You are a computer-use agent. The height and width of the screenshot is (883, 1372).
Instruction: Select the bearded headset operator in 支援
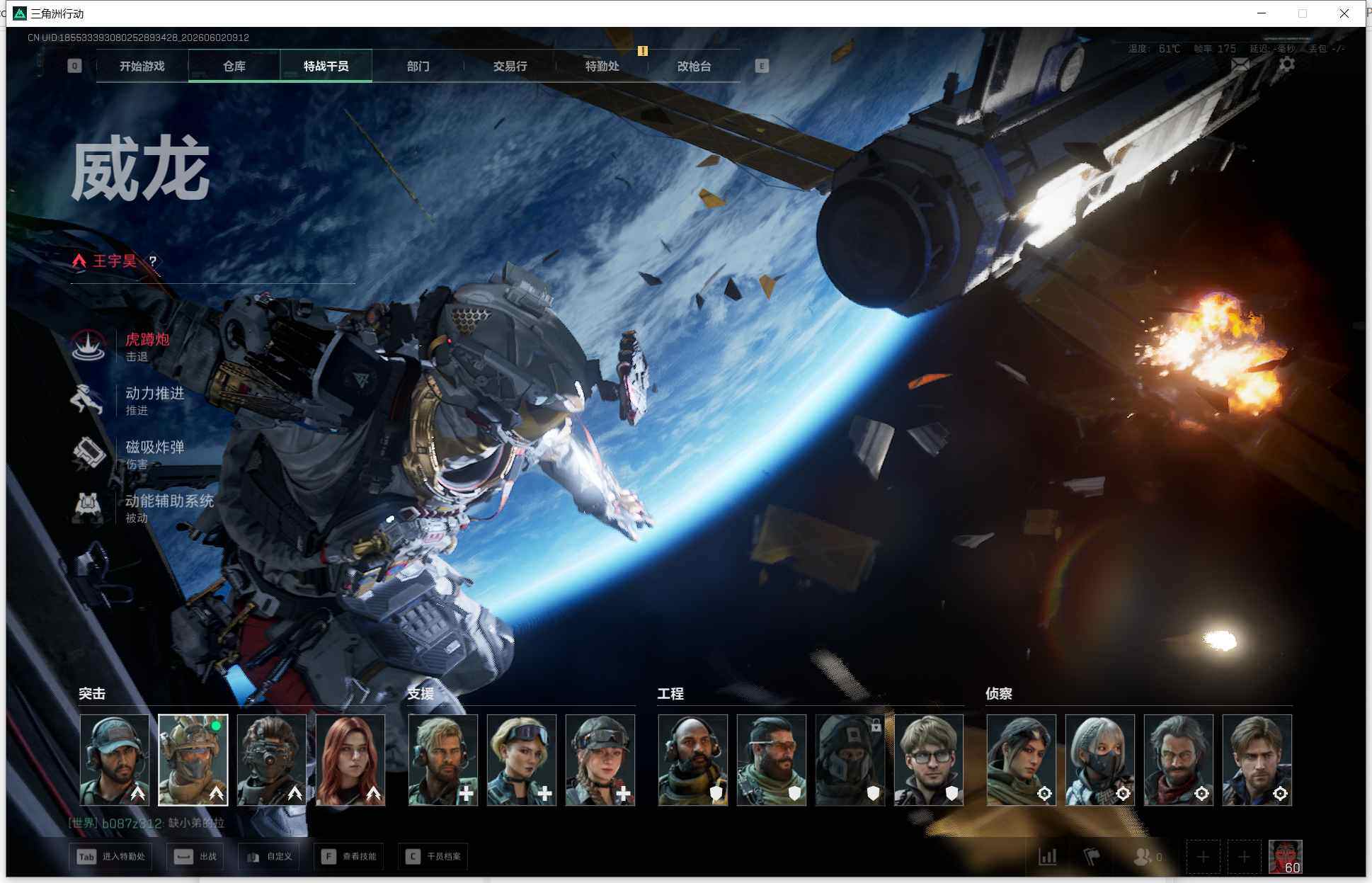(x=443, y=760)
